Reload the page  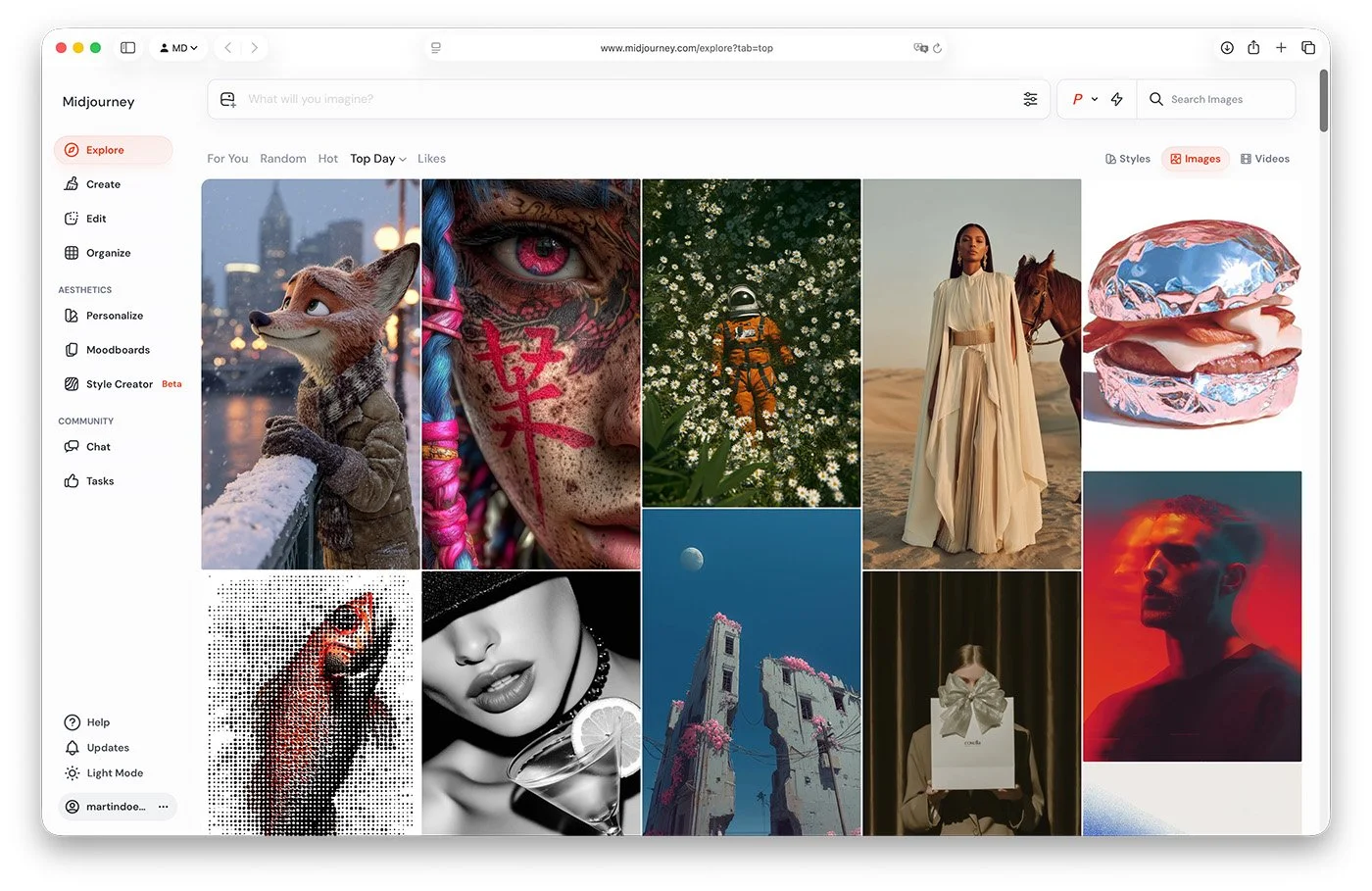(938, 47)
